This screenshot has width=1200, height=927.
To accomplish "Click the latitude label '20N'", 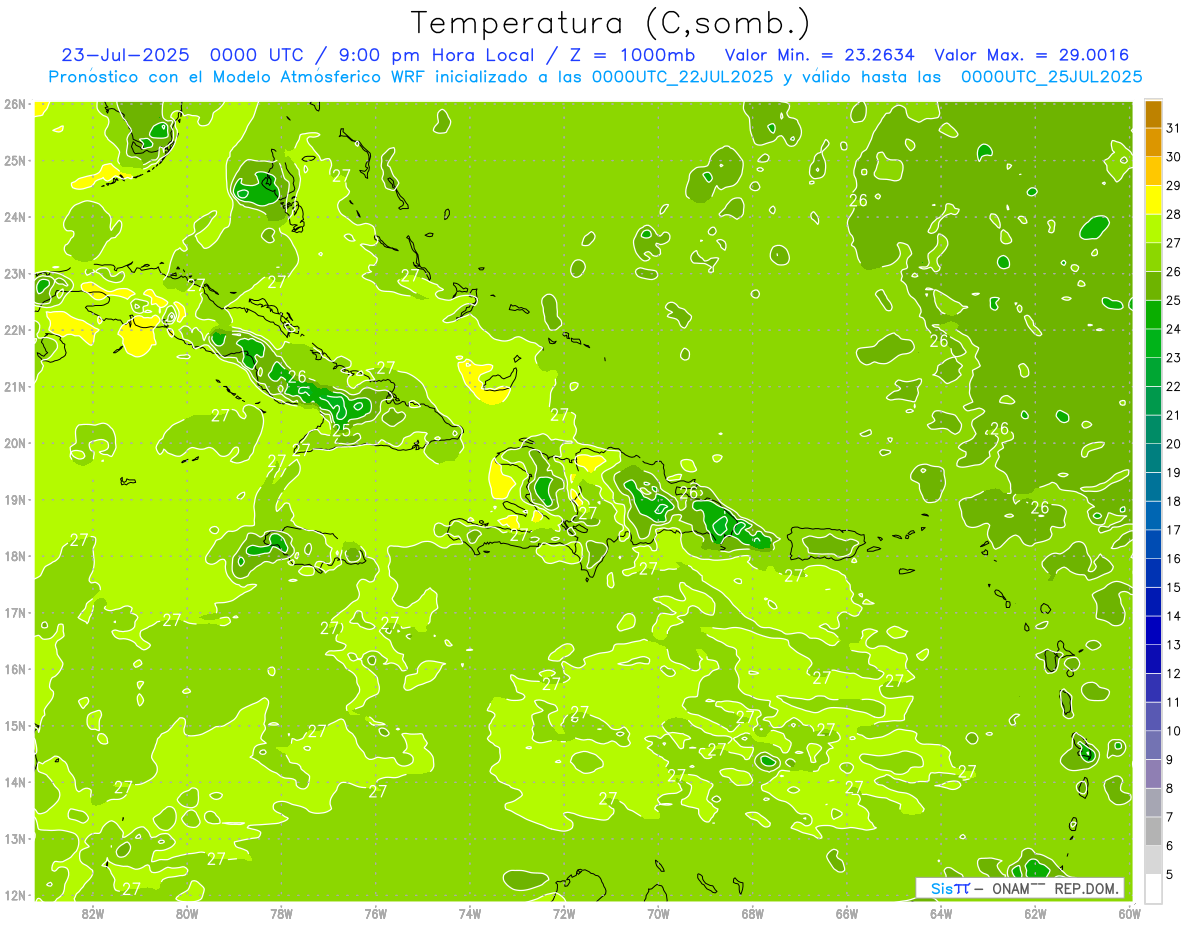I will (x=15, y=443).
